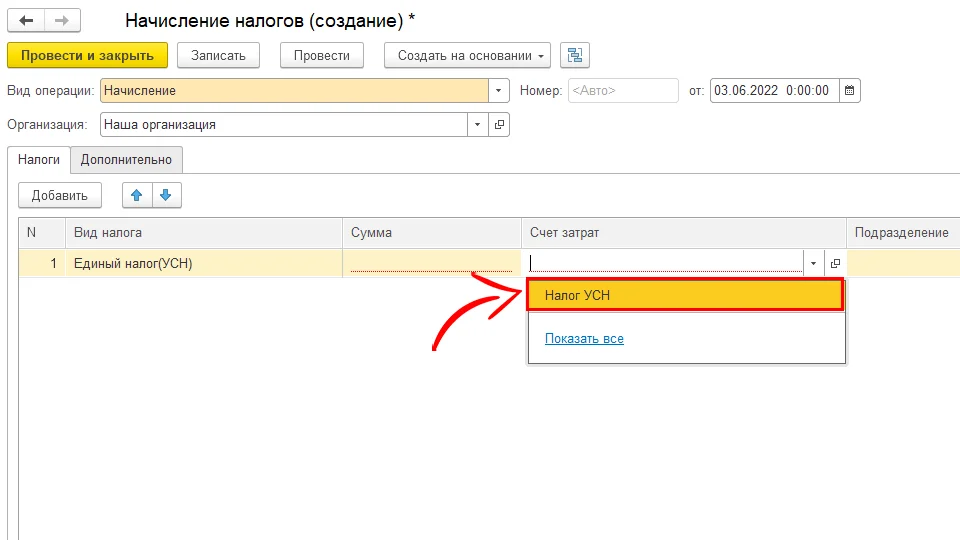The image size is (960, 540).
Task: Expand the Вид операции dropdown
Action: (498, 91)
